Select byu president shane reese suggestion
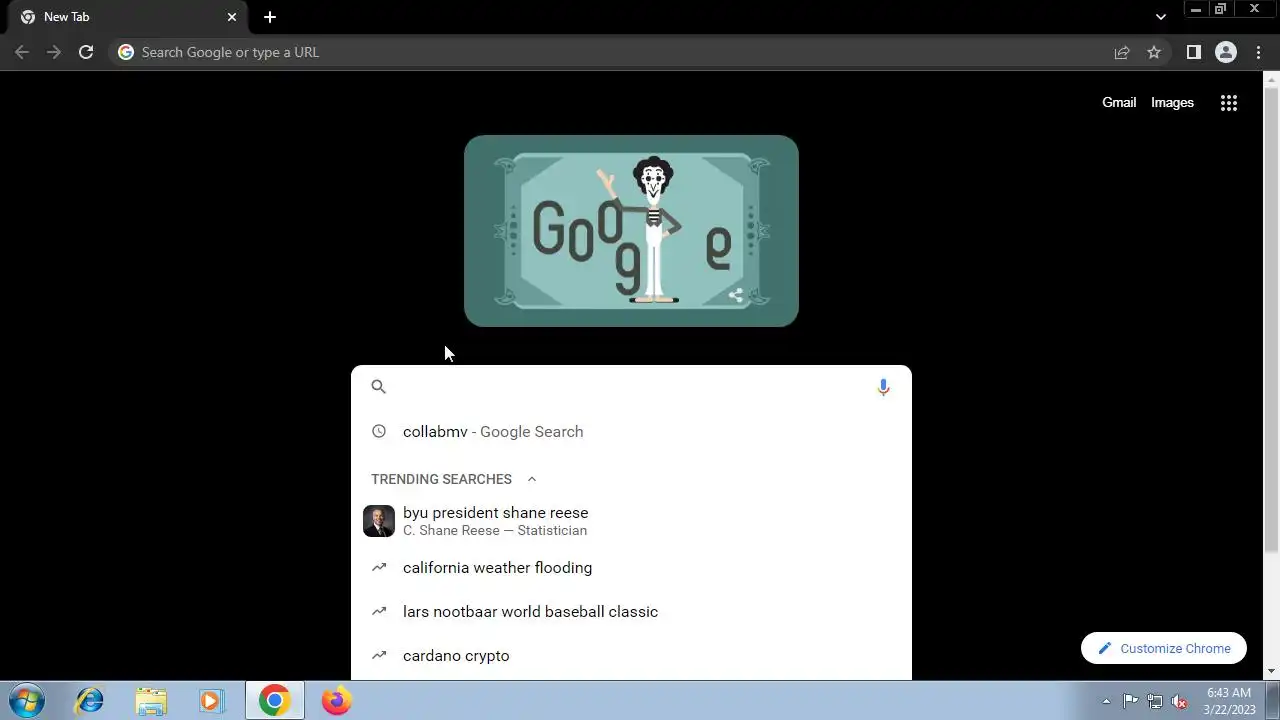1280x720 pixels. [631, 521]
